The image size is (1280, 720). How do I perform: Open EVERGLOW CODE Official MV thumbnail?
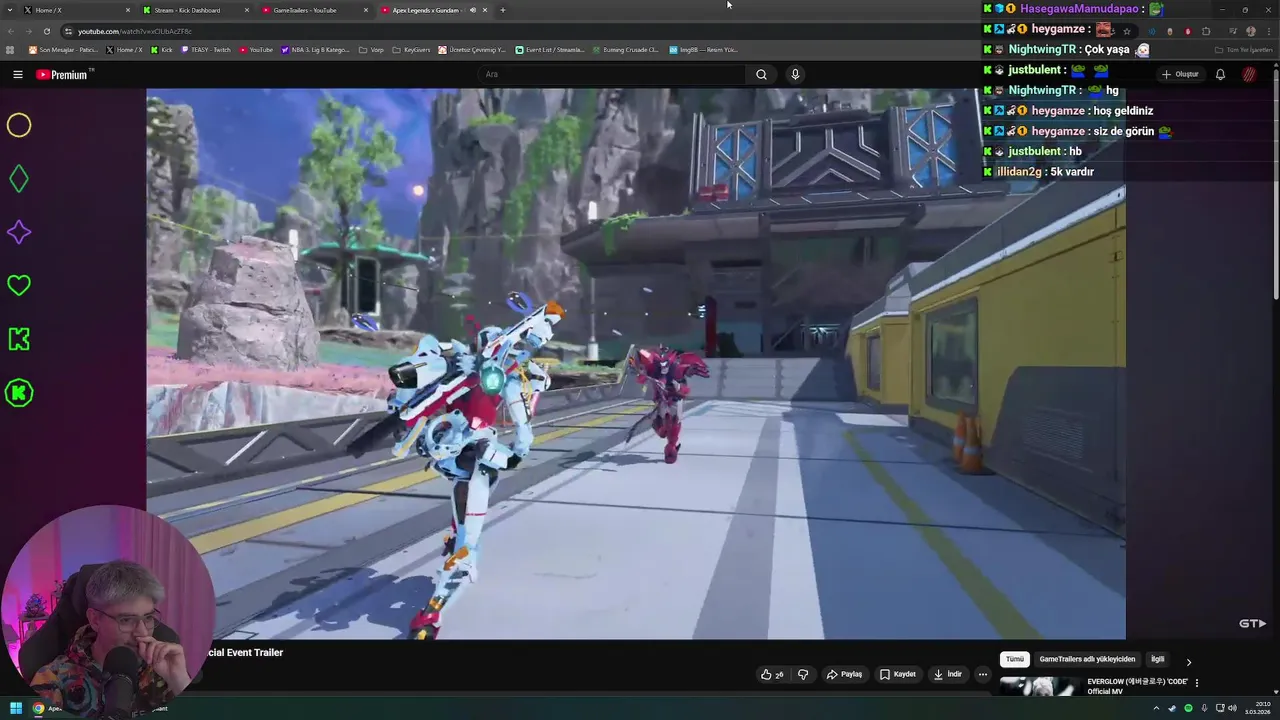pos(1040,686)
